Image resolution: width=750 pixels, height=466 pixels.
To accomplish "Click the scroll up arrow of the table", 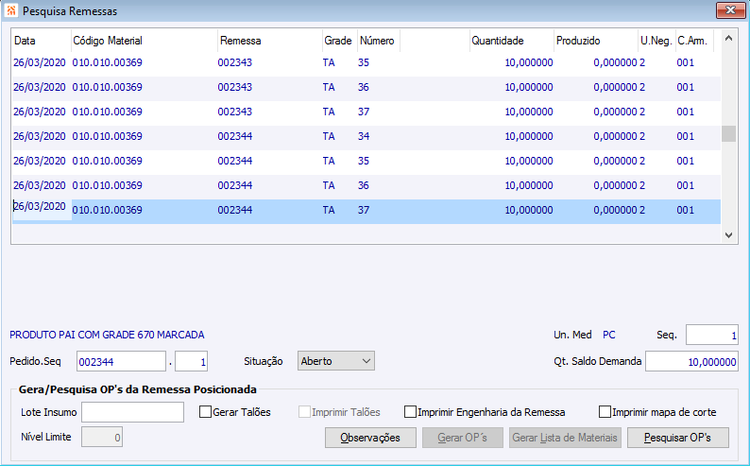I will (728, 38).
